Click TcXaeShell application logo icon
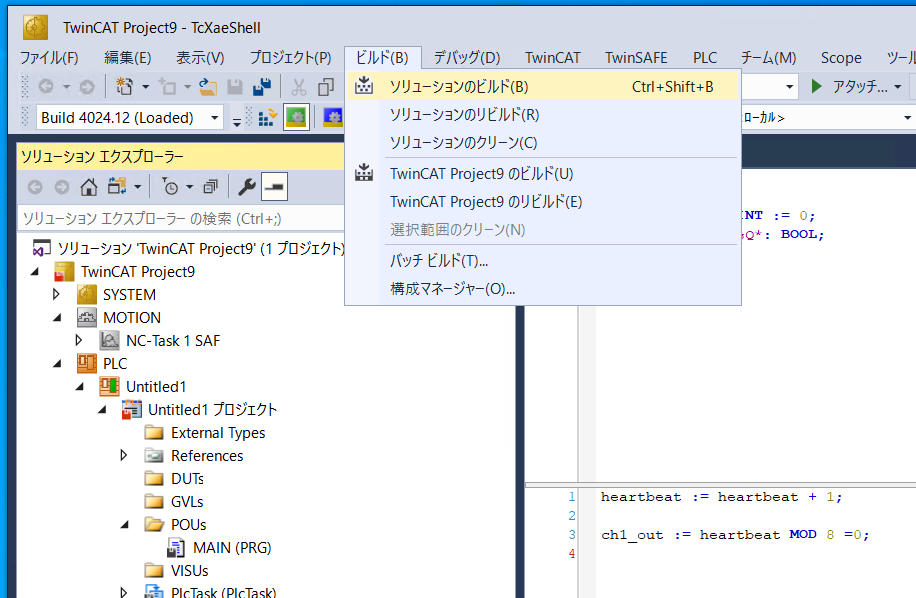The image size is (916, 598). click(36, 27)
